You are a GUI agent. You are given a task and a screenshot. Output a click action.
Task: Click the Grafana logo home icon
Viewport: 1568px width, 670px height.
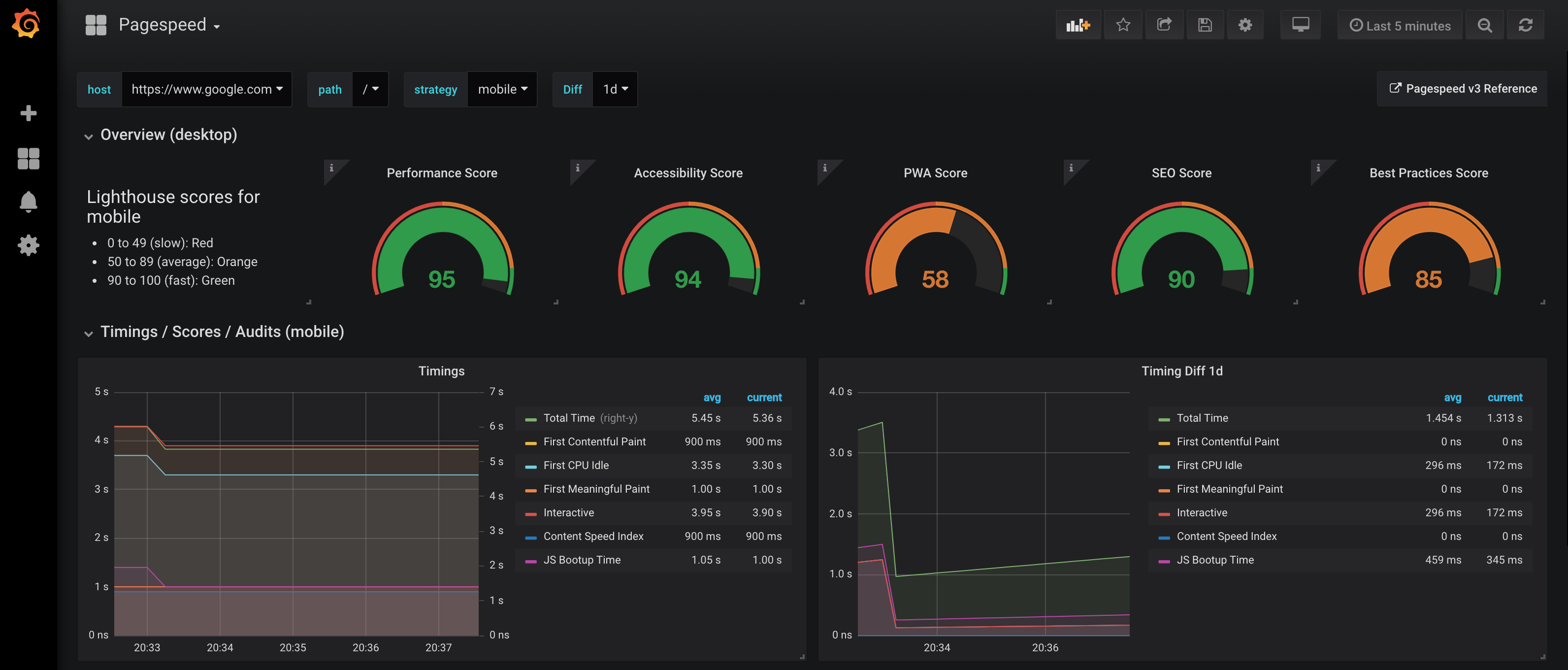click(27, 24)
